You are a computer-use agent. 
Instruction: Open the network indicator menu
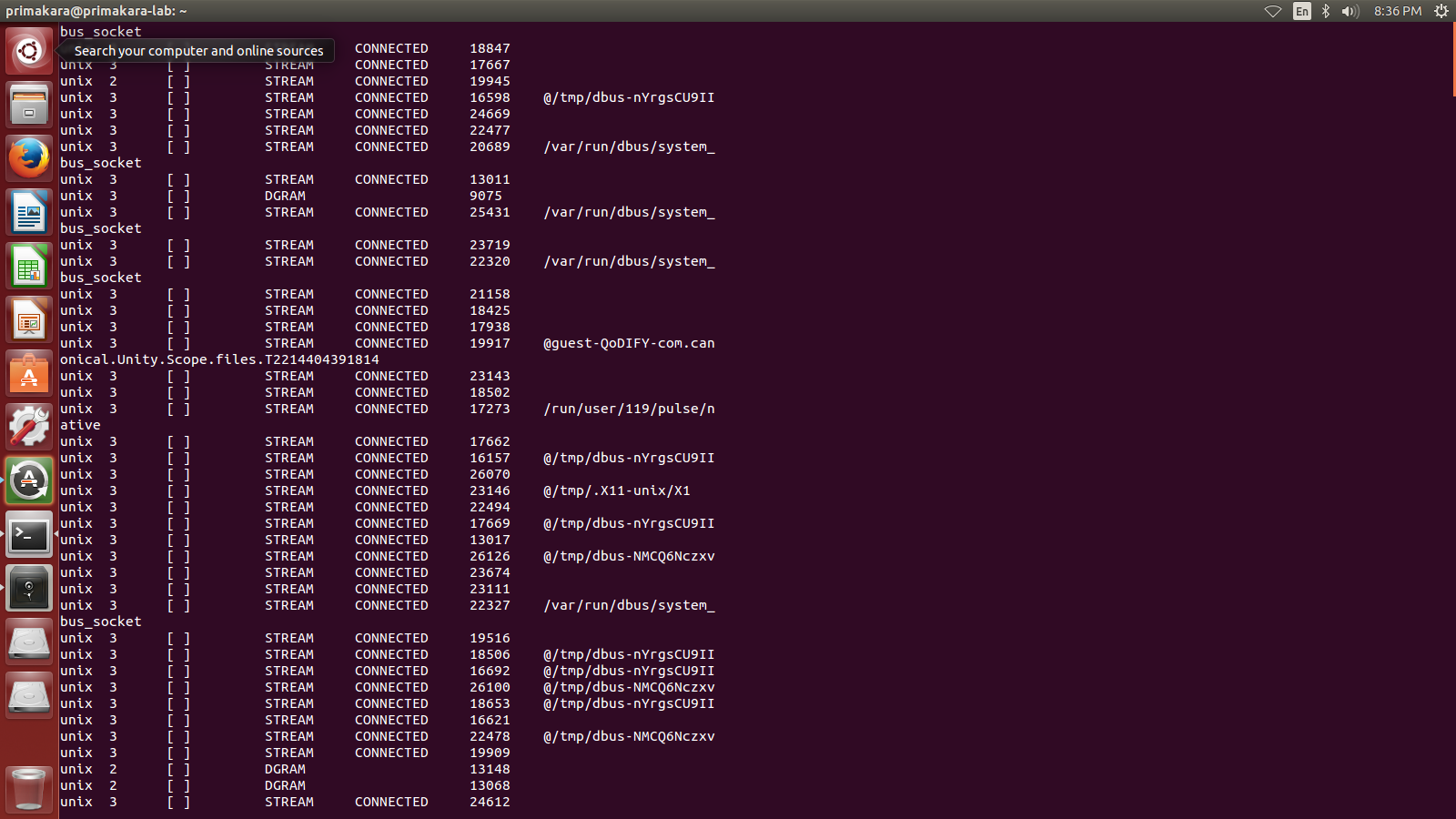point(1274,11)
